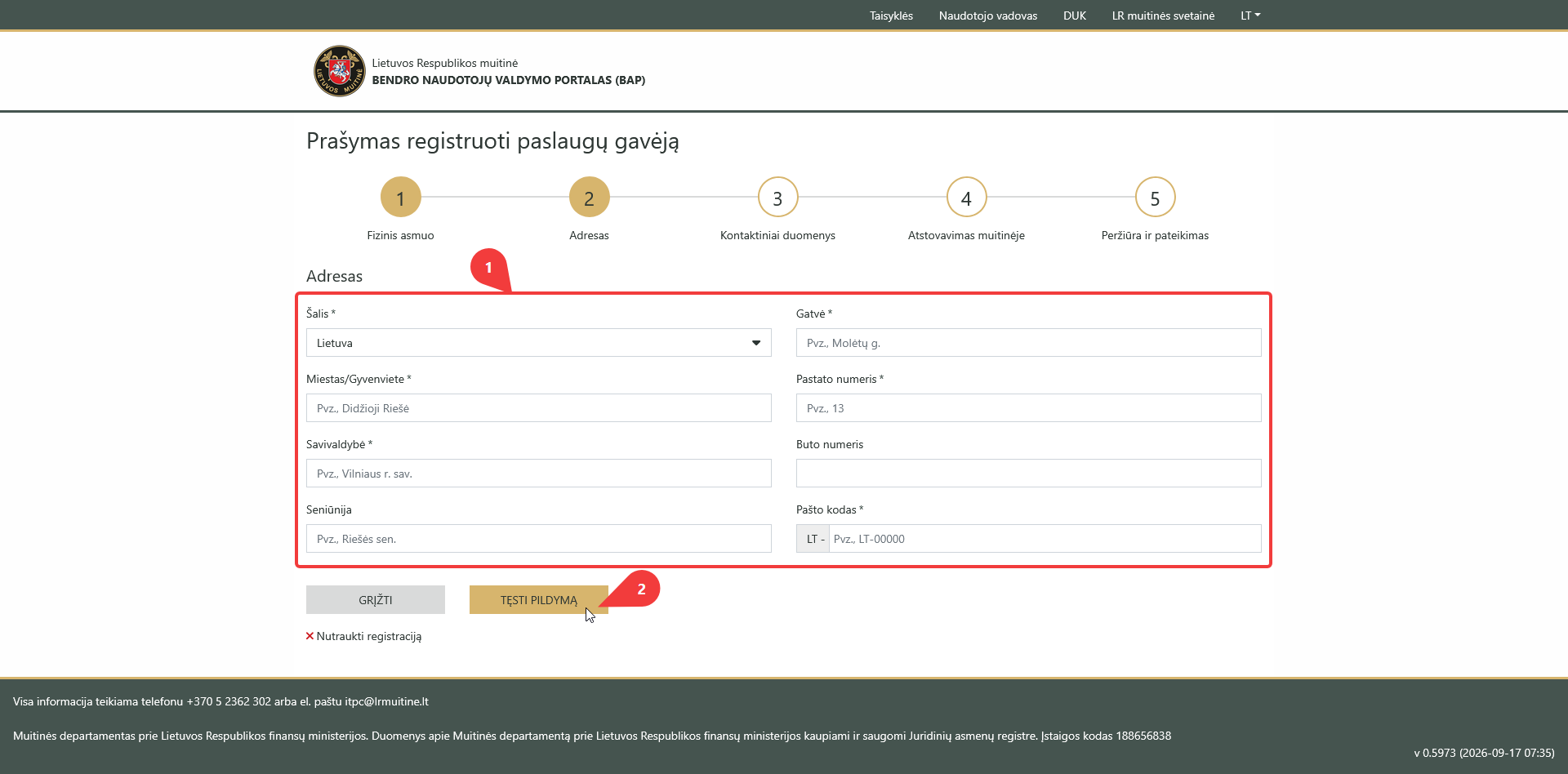Click the itpc@lrmuitine.lt email address
Screen dimensions: 1568x774
click(x=386, y=701)
